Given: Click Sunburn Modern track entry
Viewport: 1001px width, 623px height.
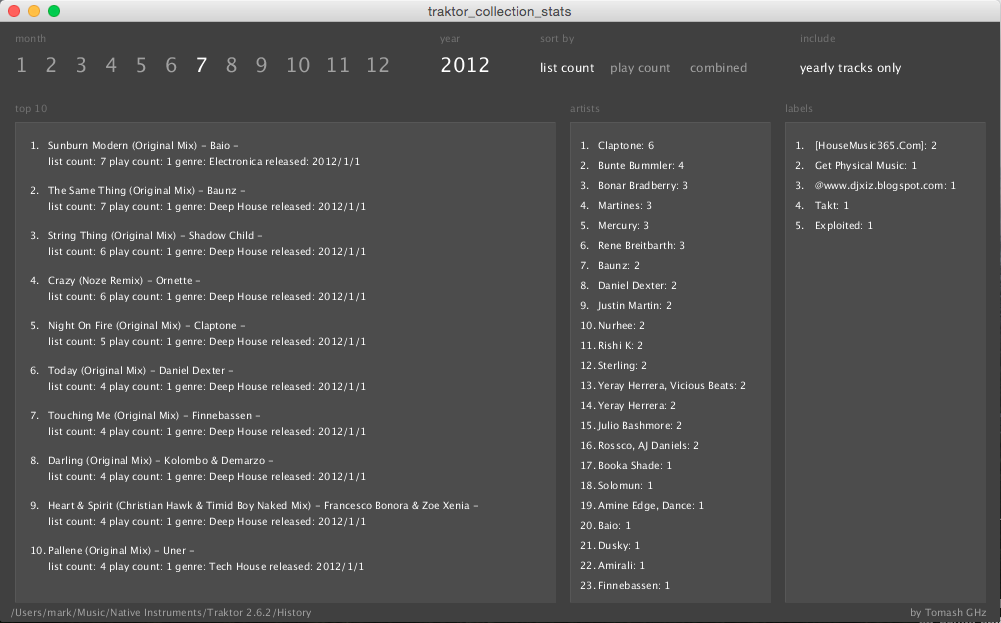Looking at the screenshot, I should (142, 146).
